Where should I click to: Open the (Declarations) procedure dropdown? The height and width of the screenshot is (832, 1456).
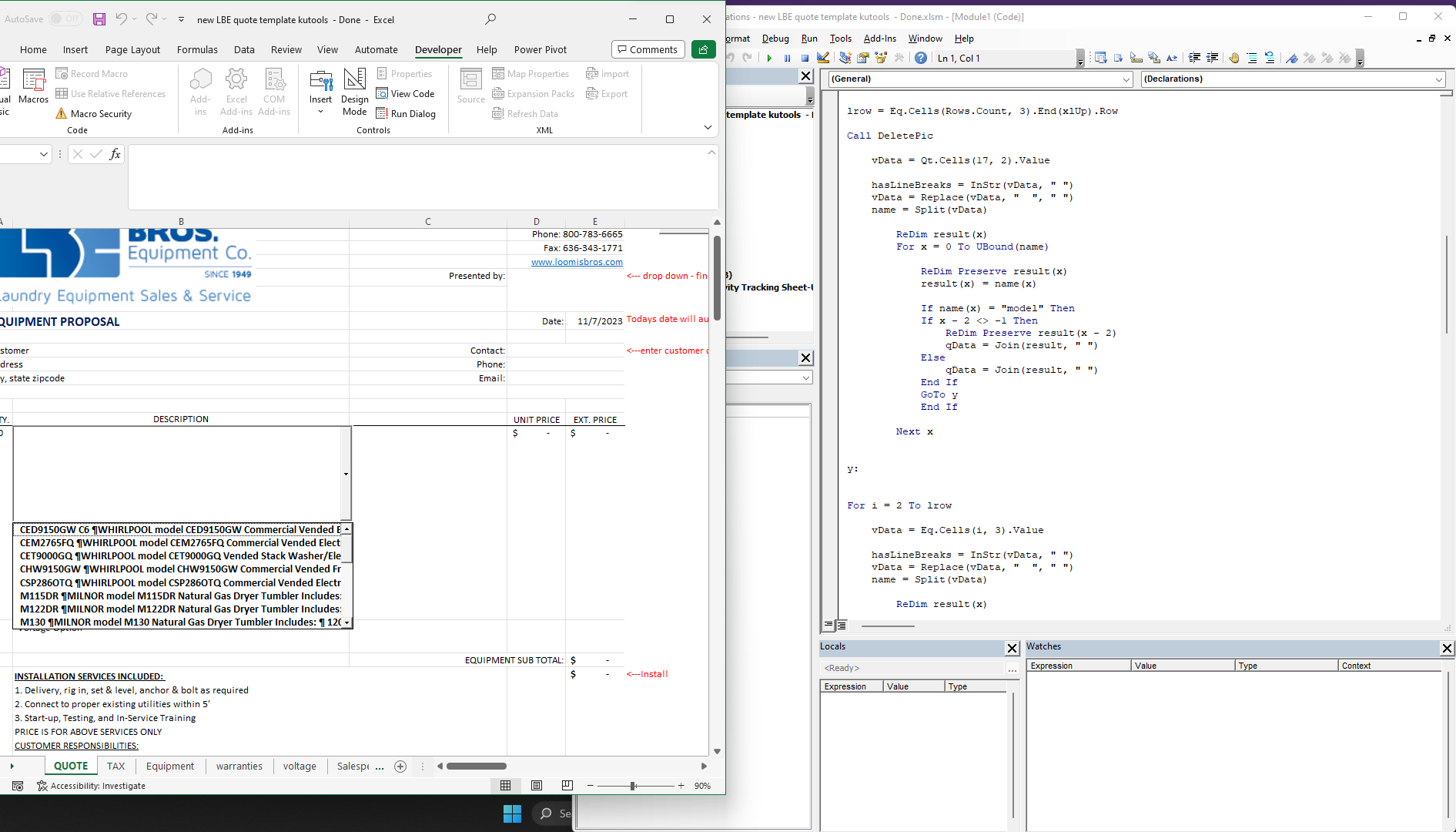click(x=1438, y=79)
